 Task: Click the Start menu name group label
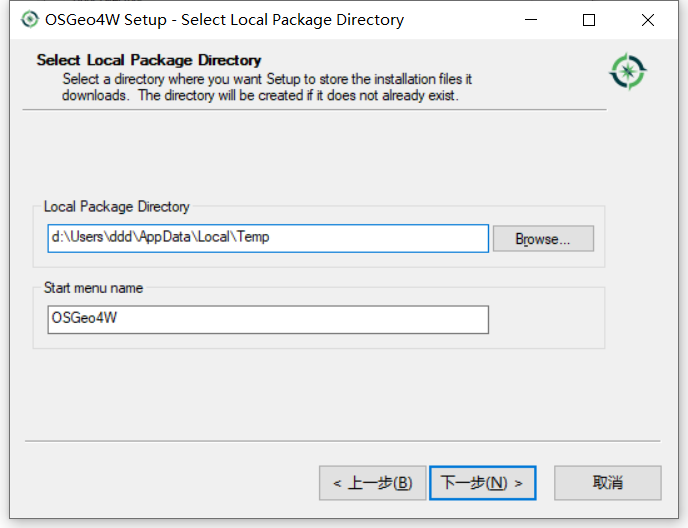point(93,288)
